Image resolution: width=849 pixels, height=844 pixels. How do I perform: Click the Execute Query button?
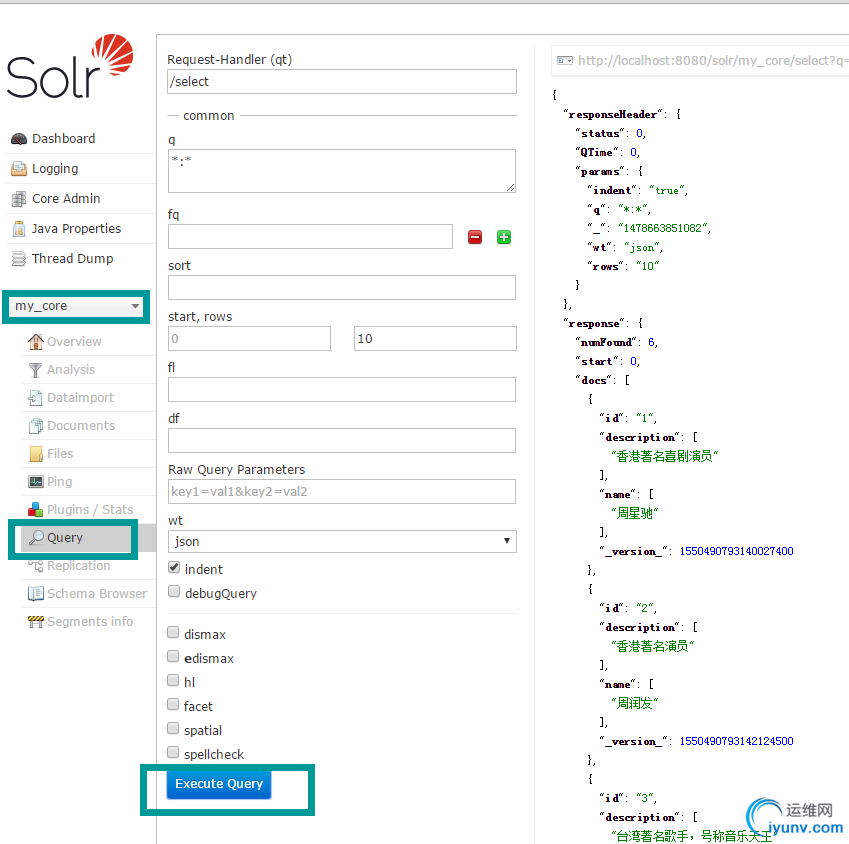[x=219, y=784]
